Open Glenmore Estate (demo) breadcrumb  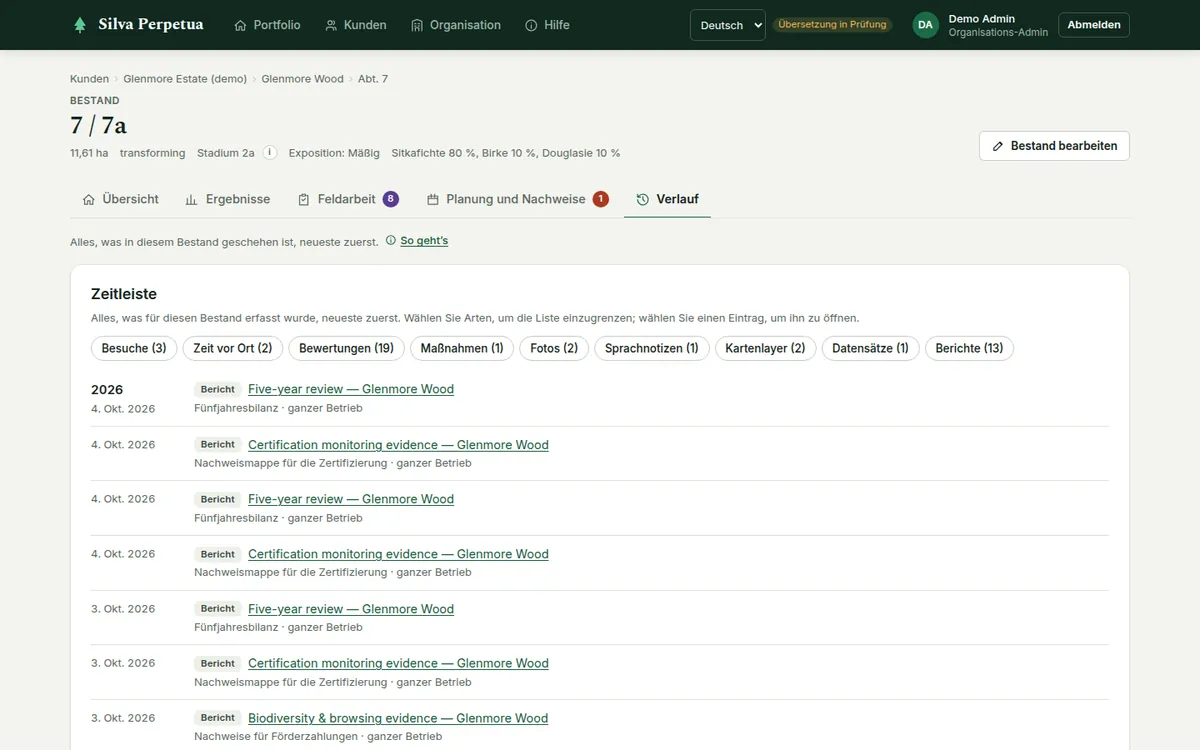tap(185, 79)
